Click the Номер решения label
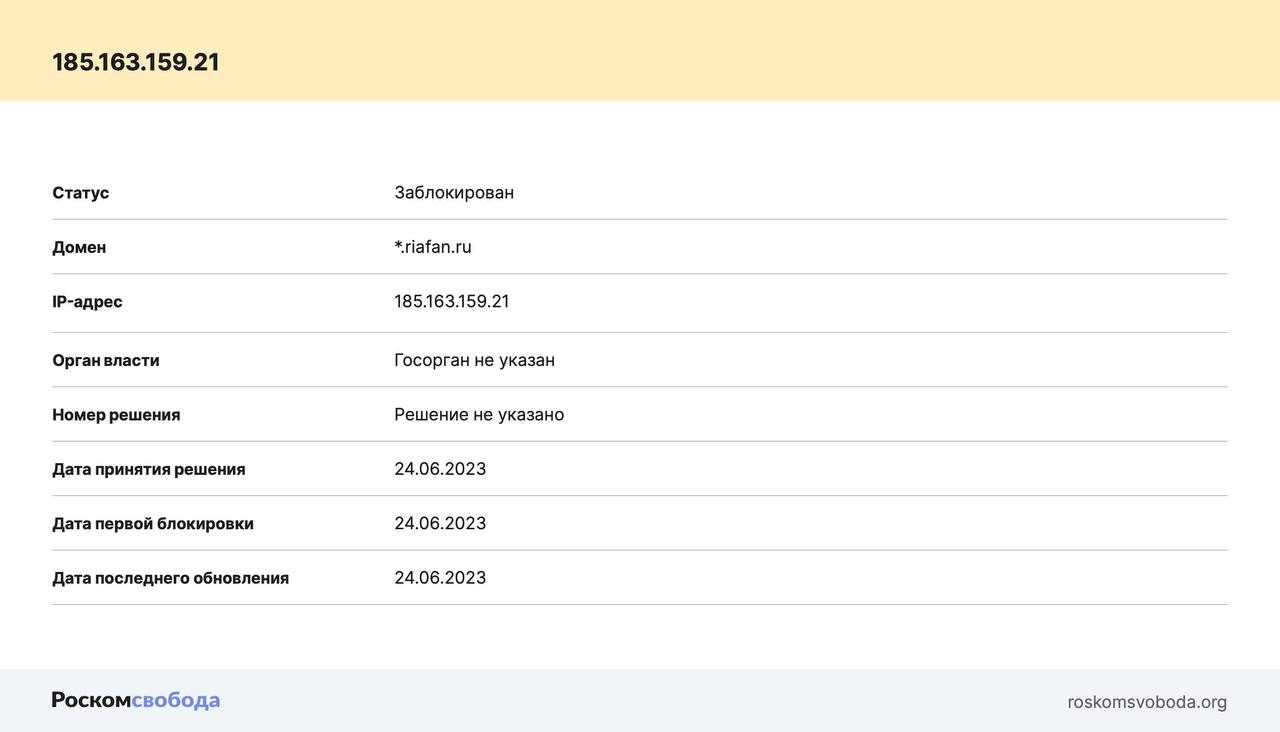 coord(116,415)
